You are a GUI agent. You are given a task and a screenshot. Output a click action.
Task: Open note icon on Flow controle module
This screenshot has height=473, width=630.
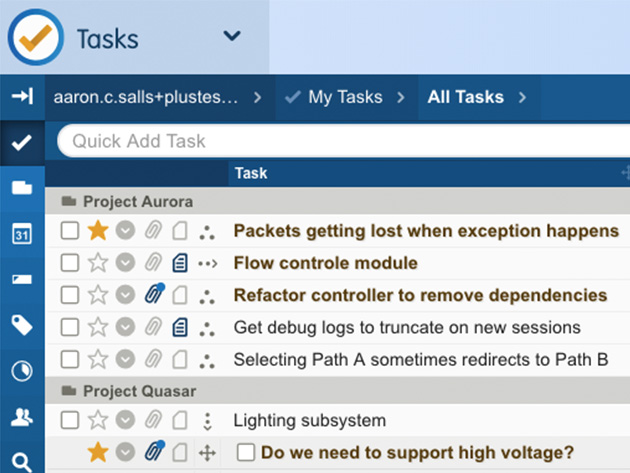(180, 263)
